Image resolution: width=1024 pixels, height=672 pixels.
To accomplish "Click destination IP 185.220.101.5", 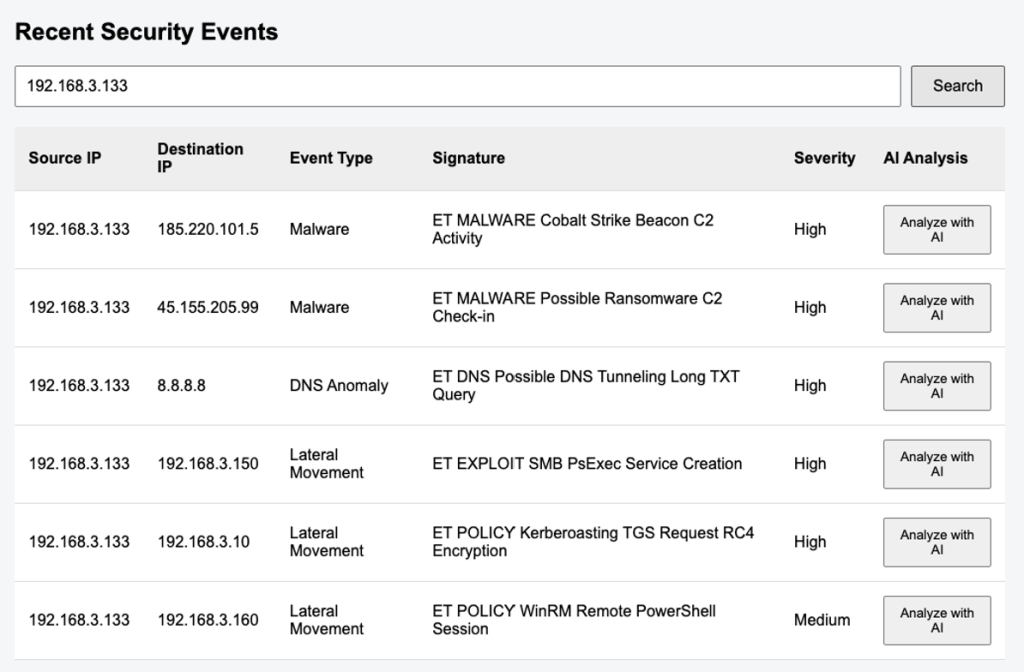I will click(x=208, y=229).
